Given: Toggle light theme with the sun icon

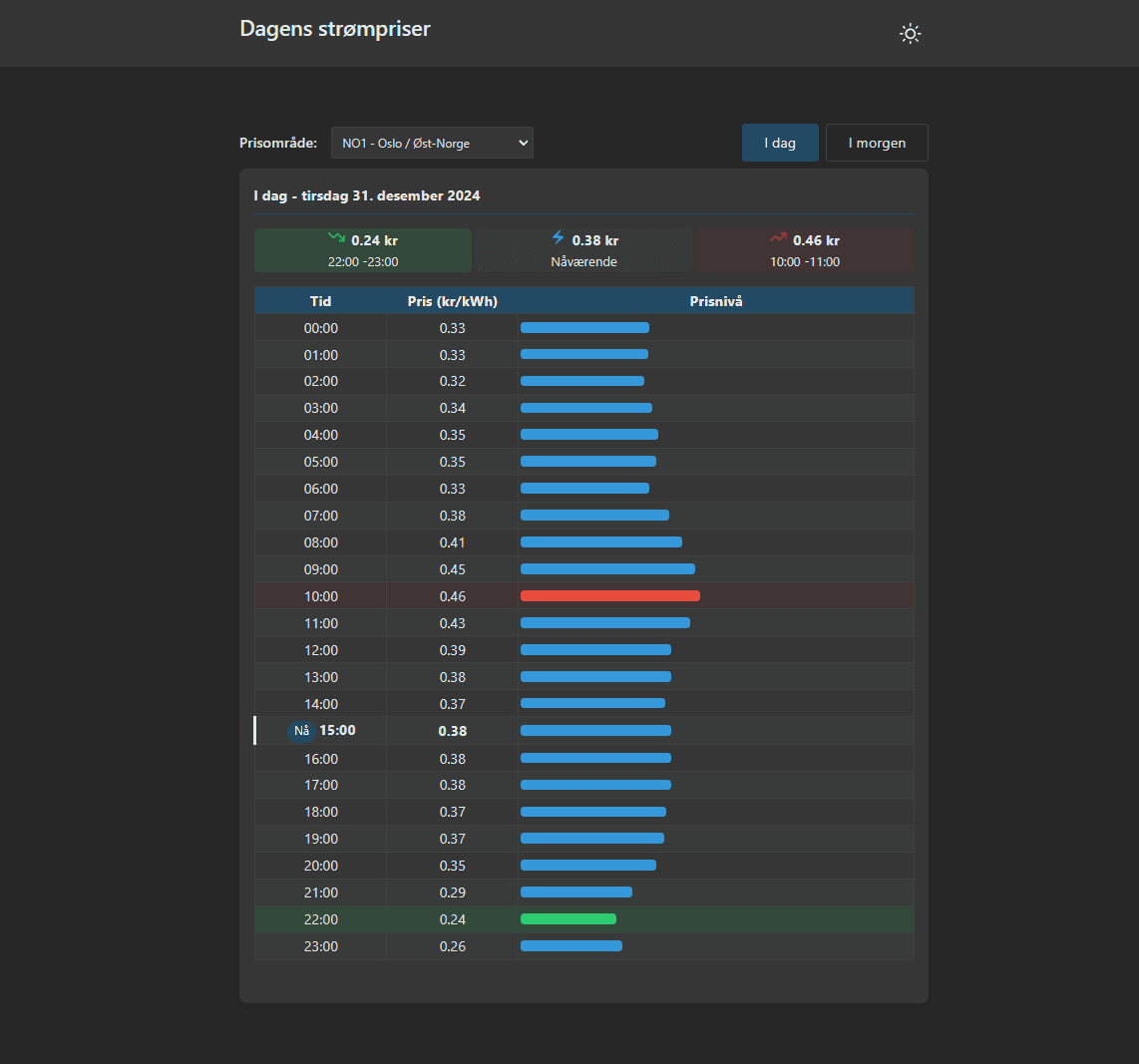Looking at the screenshot, I should (910, 34).
